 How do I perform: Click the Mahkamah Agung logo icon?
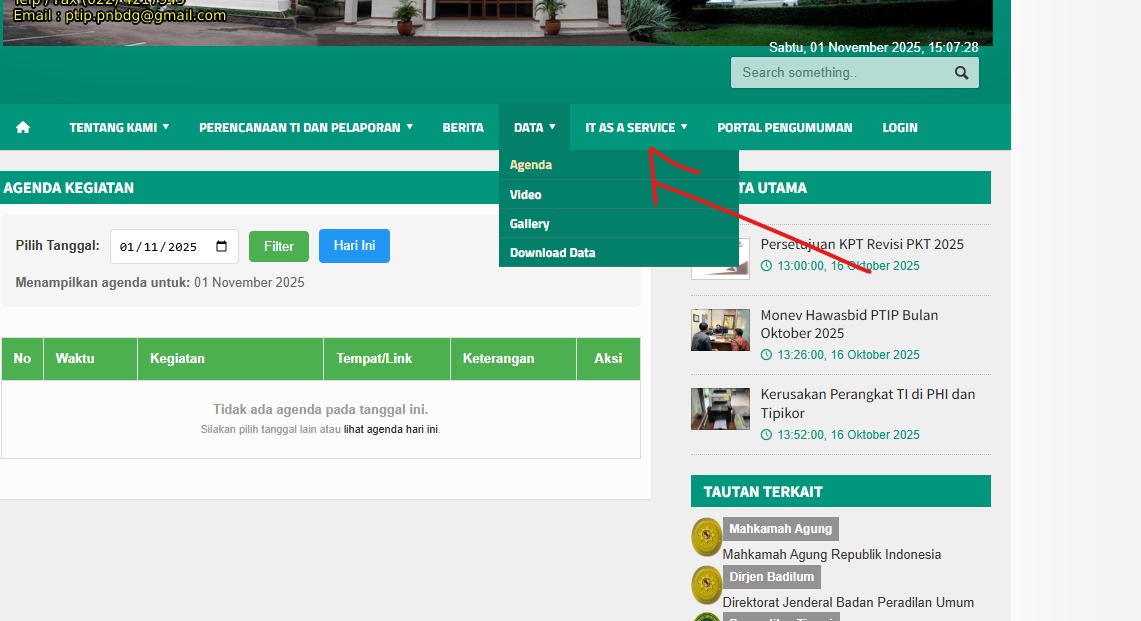pyautogui.click(x=707, y=537)
